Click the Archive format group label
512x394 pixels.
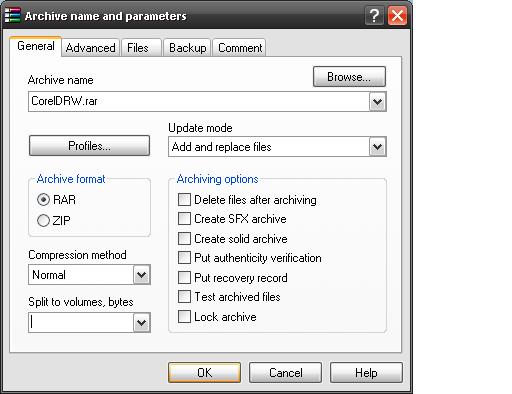(71, 179)
